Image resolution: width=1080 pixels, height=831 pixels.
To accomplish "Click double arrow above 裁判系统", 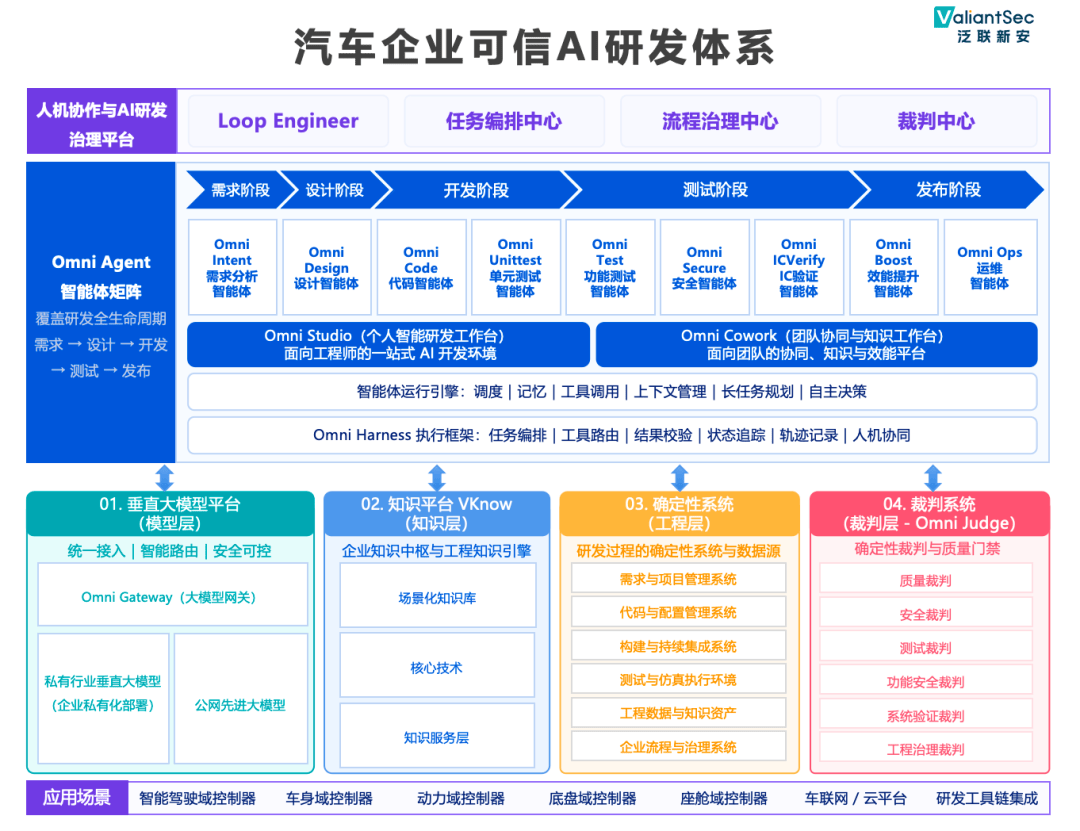I will (x=933, y=478).
